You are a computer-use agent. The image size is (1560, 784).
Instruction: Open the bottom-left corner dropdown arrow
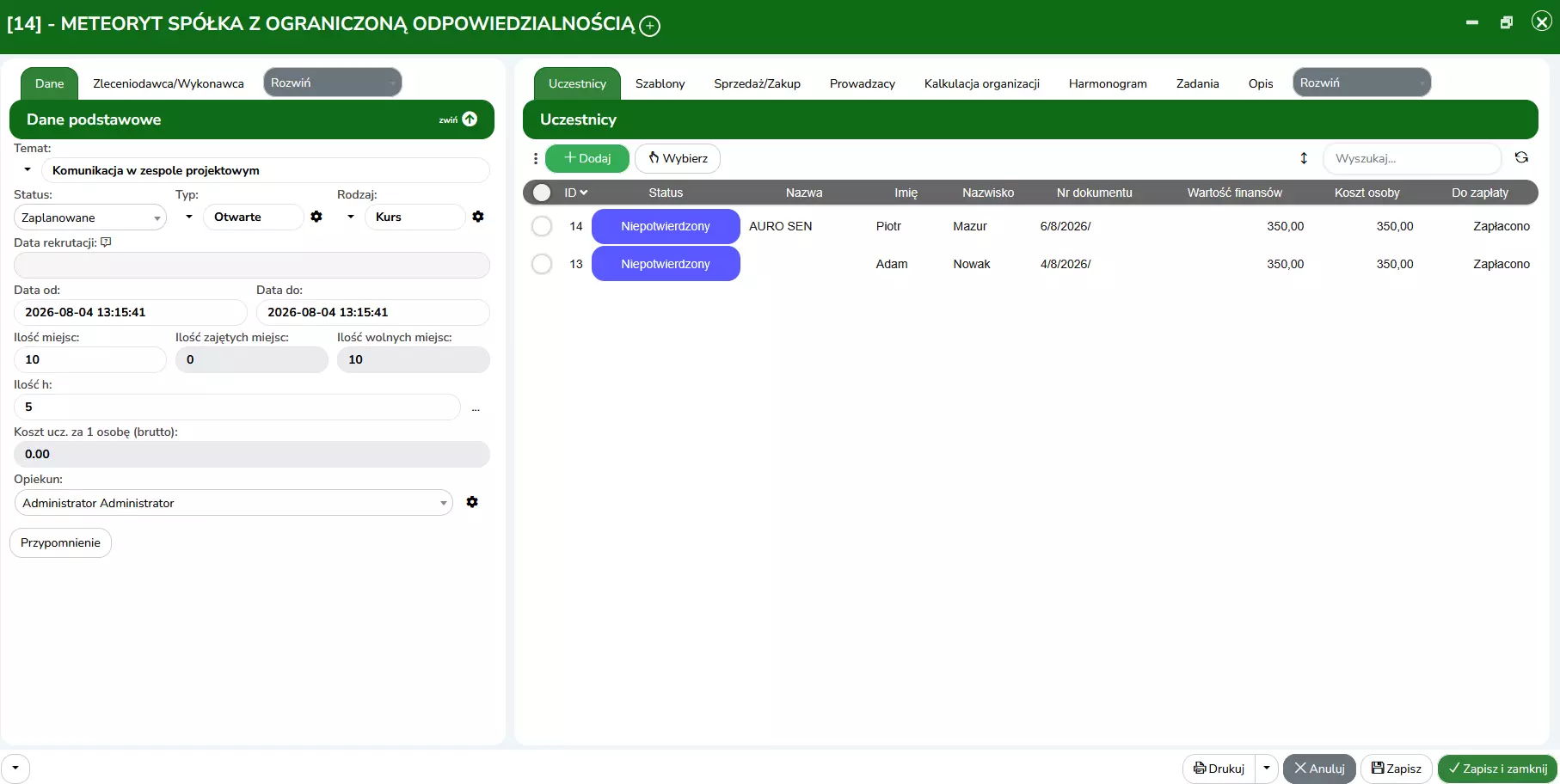coord(15,769)
